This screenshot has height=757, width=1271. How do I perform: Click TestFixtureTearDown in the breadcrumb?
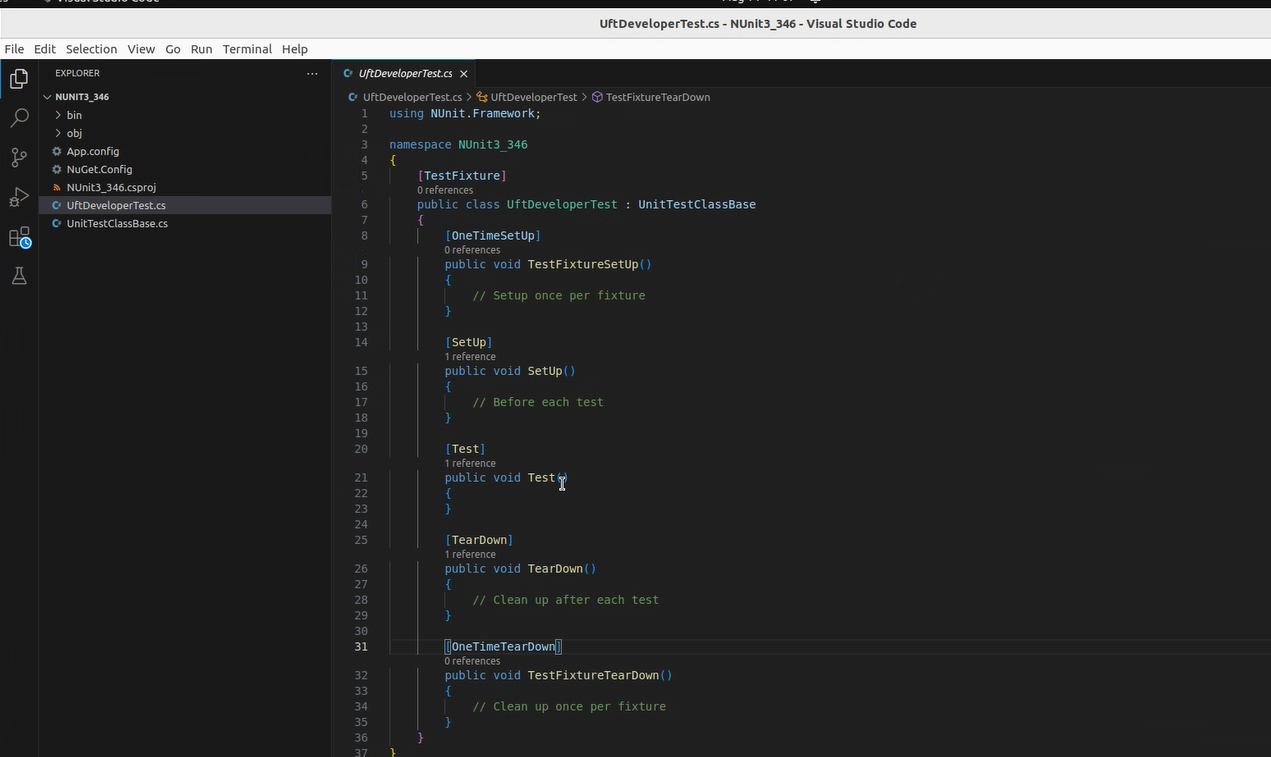point(657,97)
